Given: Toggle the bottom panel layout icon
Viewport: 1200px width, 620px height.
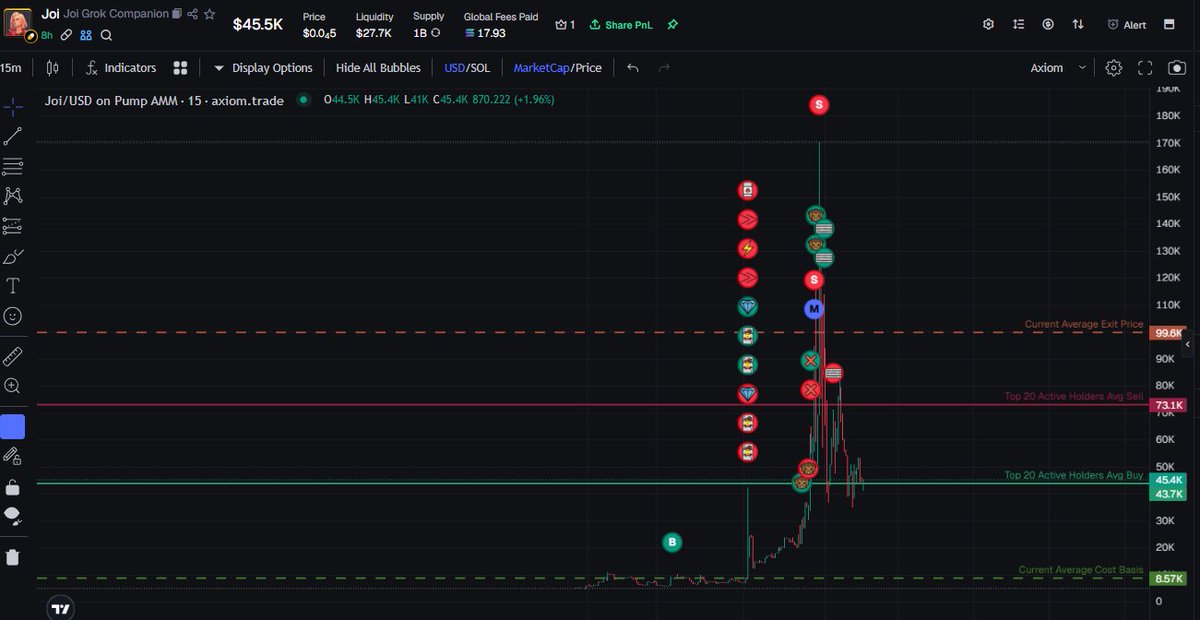Looking at the screenshot, I should click(1169, 24).
